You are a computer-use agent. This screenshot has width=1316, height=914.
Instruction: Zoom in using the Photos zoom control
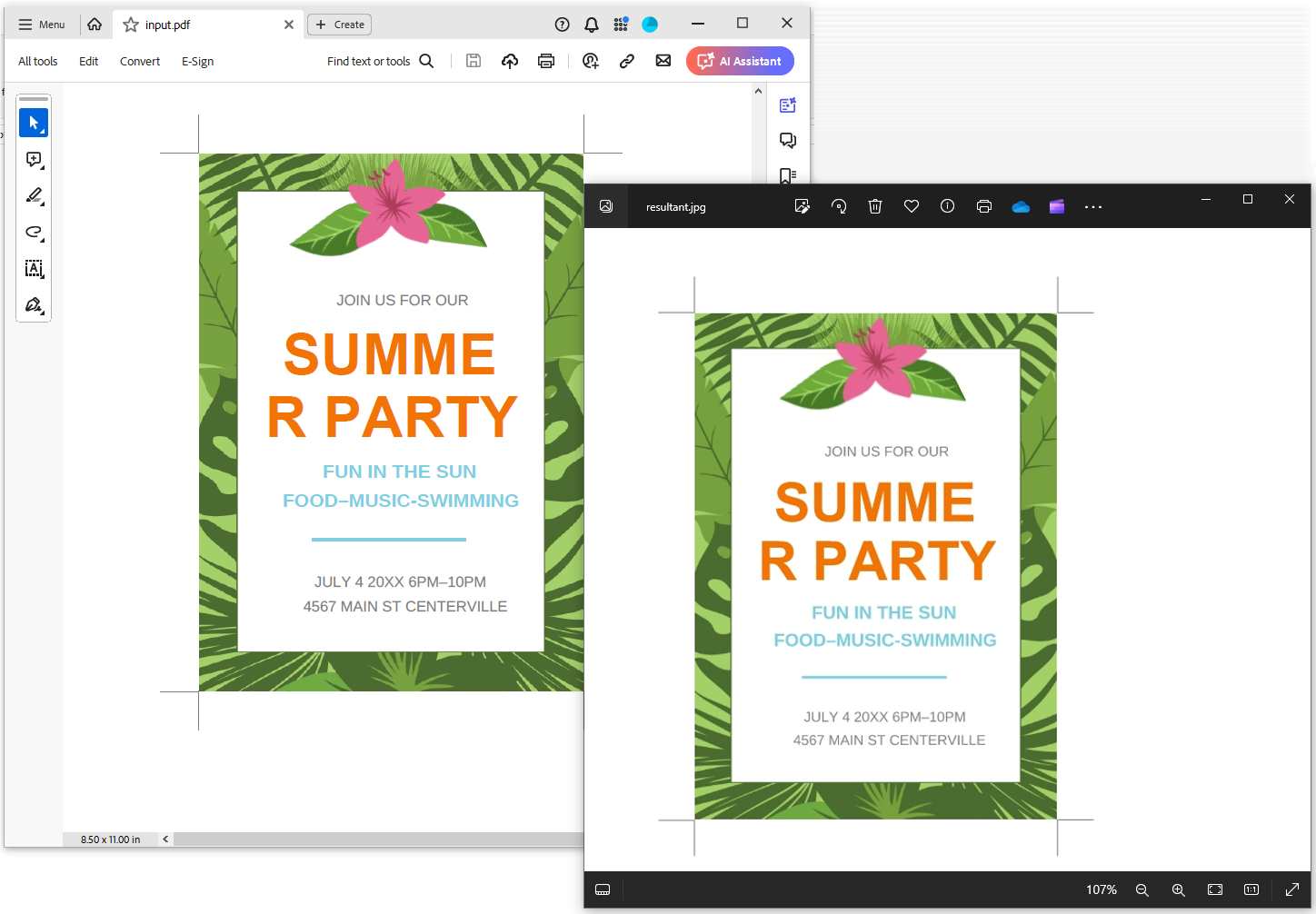pyautogui.click(x=1178, y=889)
